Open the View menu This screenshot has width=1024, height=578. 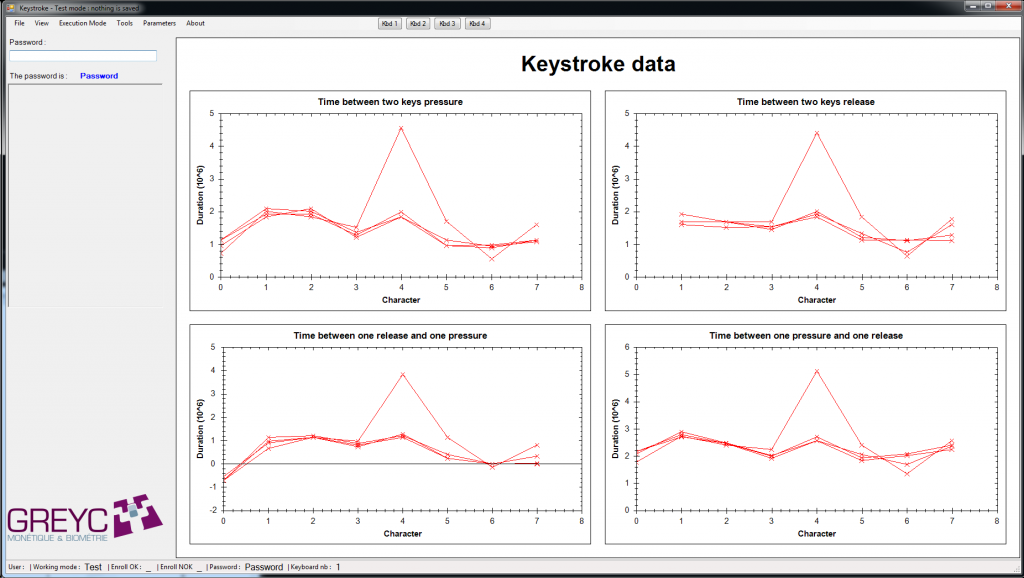click(x=41, y=23)
